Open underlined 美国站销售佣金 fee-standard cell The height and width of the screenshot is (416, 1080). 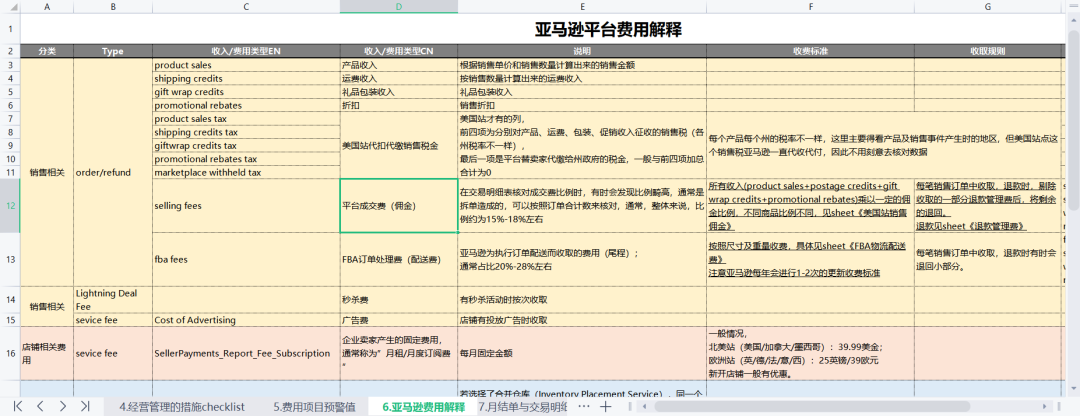click(811, 206)
